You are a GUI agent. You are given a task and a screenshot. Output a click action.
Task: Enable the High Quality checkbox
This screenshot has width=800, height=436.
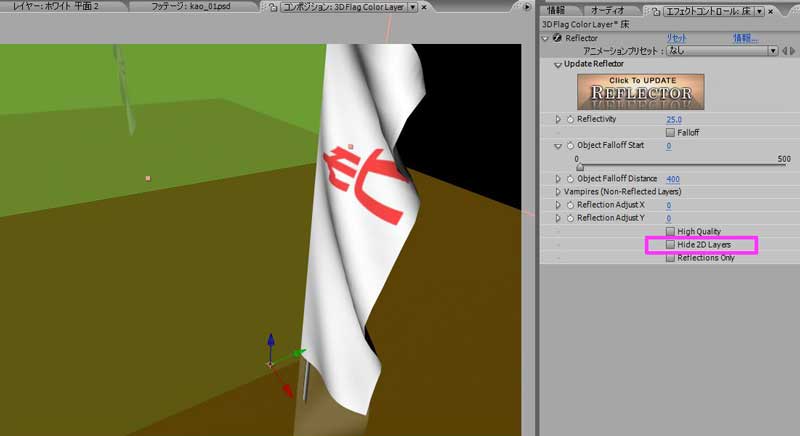tap(670, 232)
